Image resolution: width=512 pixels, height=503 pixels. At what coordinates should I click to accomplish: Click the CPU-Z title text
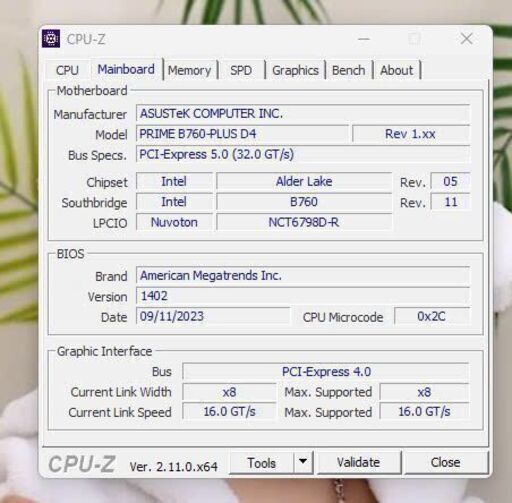[x=86, y=39]
